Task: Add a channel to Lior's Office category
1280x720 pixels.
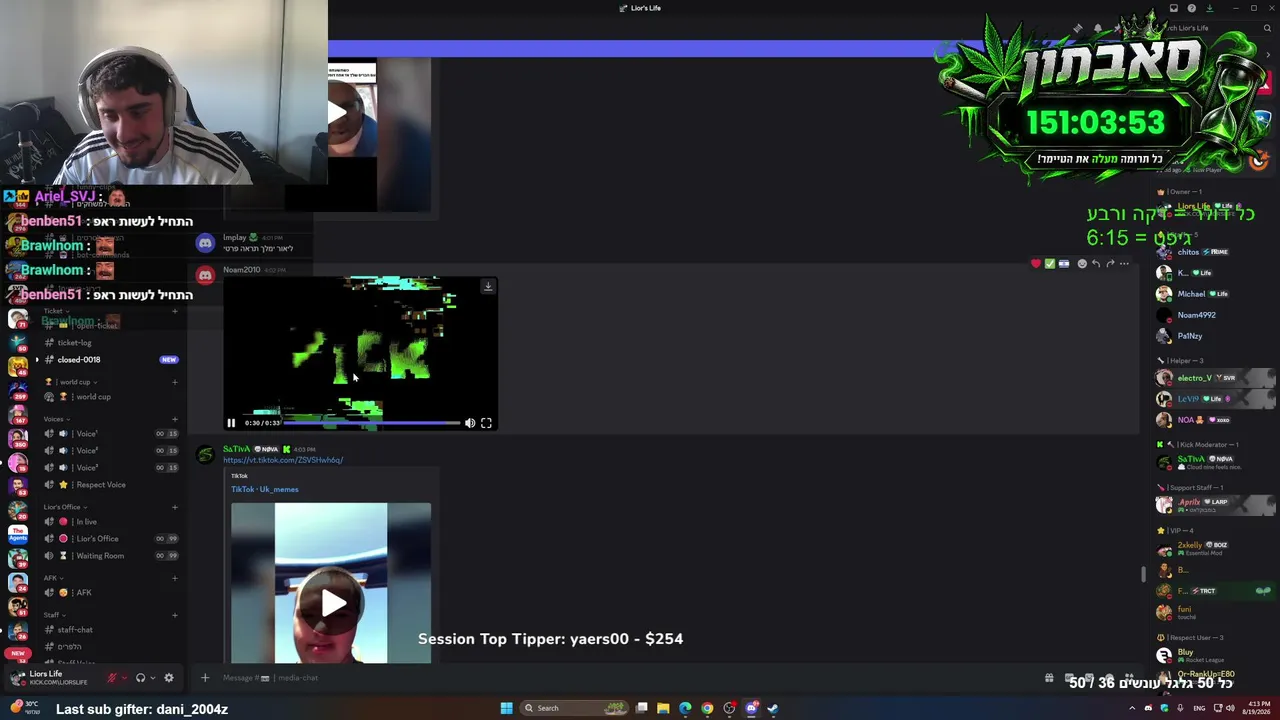Action: 175,507
